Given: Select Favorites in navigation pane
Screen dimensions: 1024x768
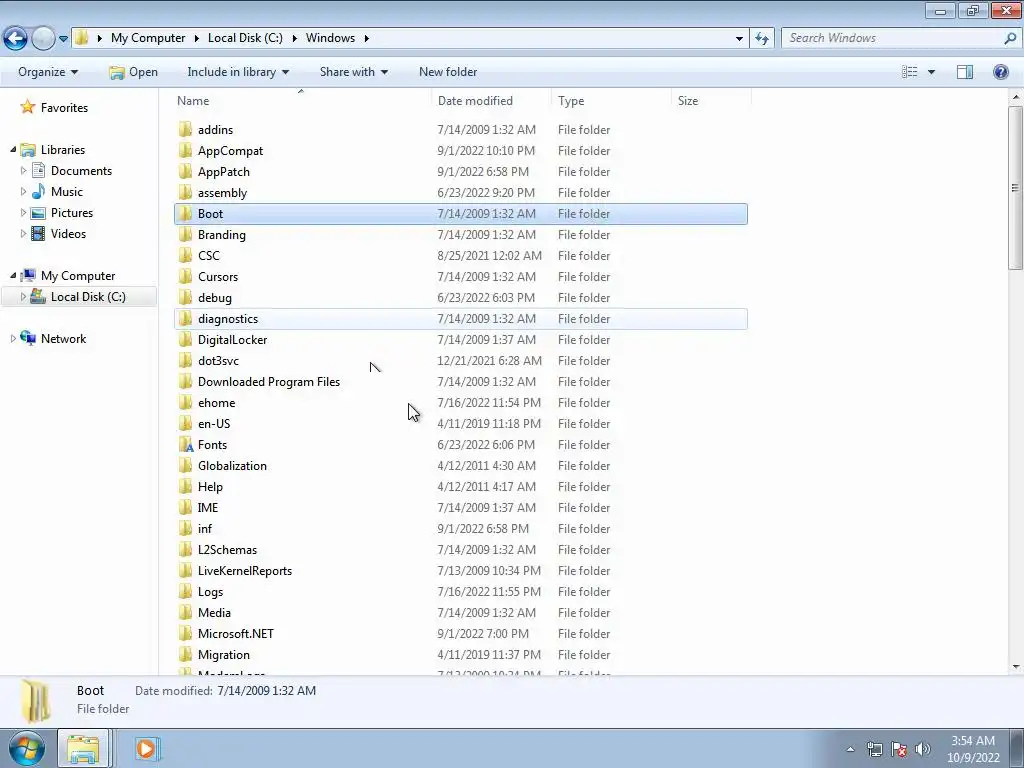Looking at the screenshot, I should coord(64,108).
